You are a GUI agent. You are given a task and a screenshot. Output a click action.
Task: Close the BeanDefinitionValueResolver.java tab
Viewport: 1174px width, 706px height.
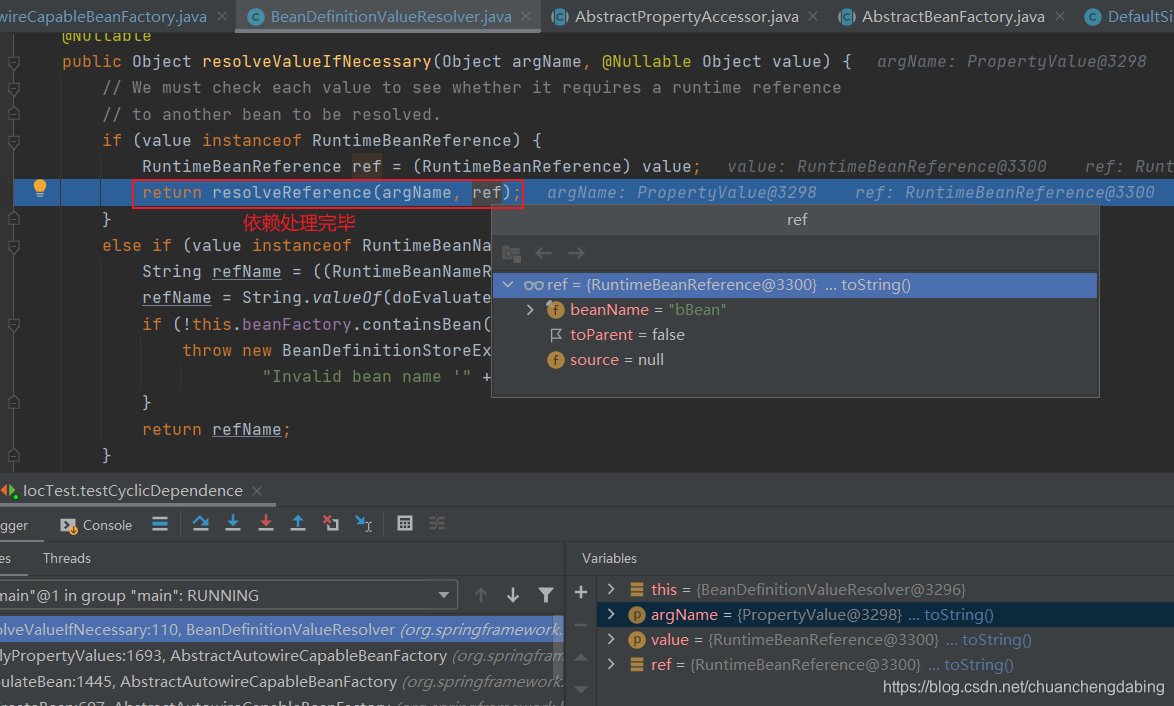[x=526, y=16]
